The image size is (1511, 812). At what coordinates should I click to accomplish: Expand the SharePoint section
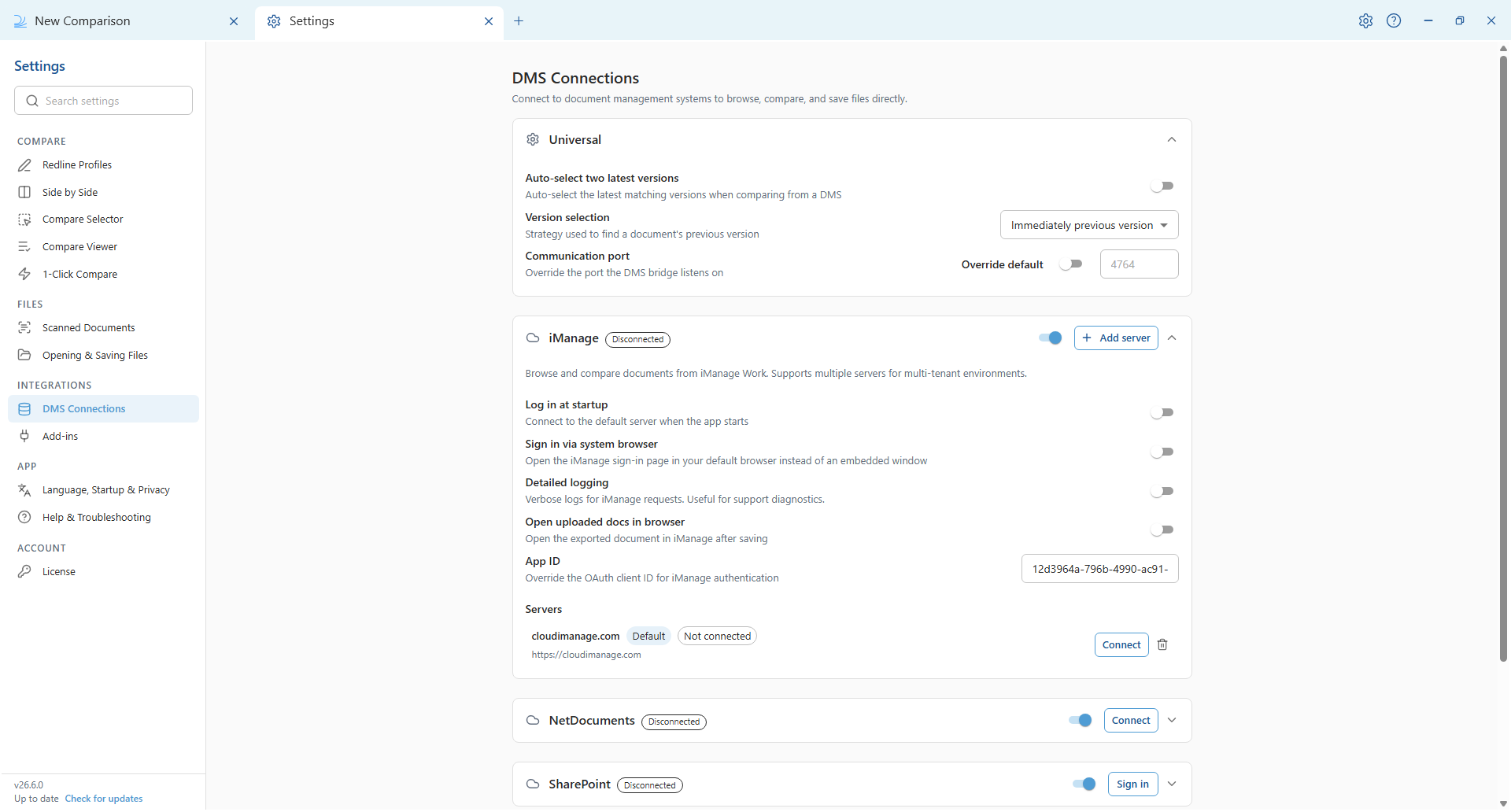point(1172,784)
